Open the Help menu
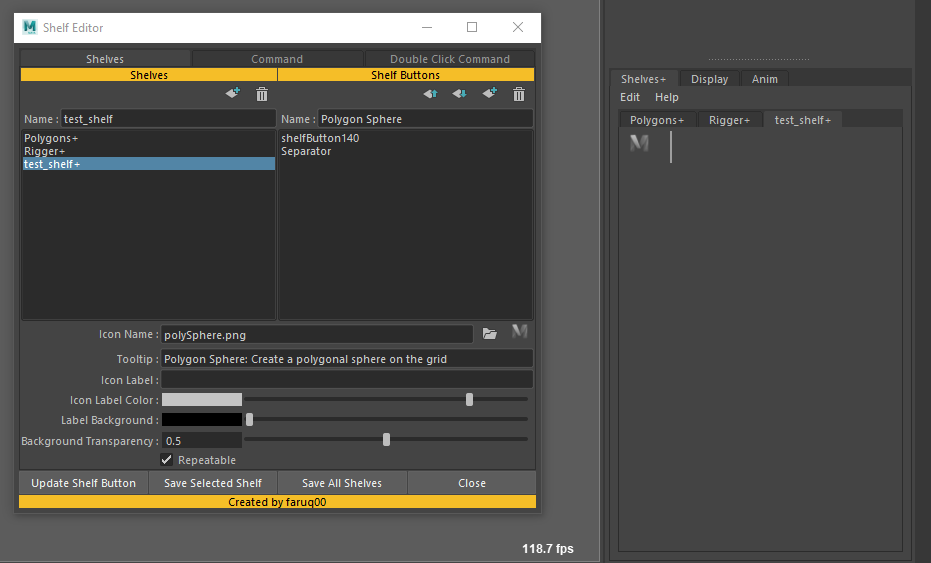Screen dimensions: 931x563 pyautogui.click(x=666, y=97)
